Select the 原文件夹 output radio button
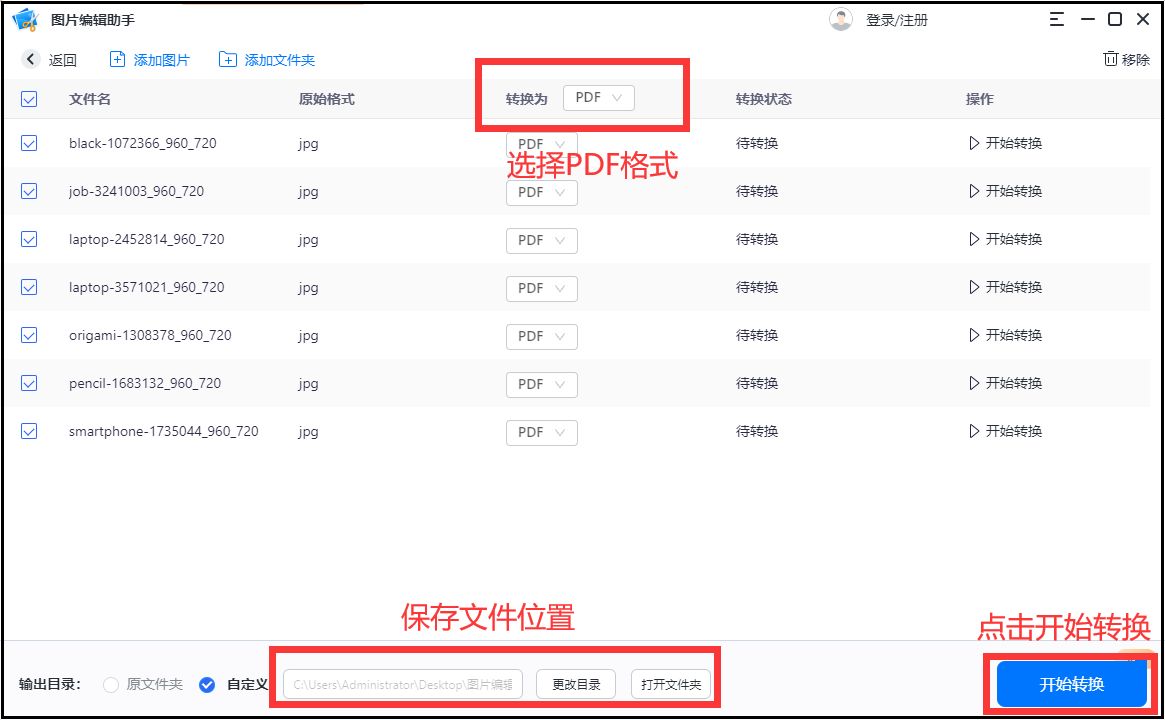1165x720 pixels. pyautogui.click(x=111, y=685)
